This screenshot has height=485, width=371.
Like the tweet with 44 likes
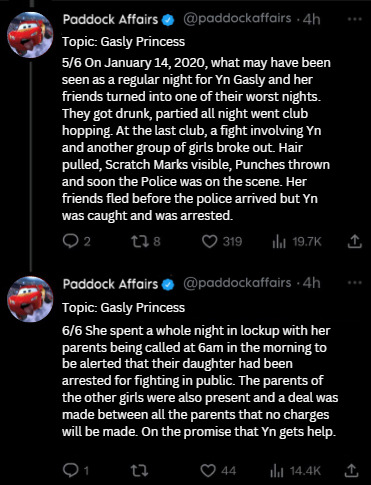(x=218, y=470)
